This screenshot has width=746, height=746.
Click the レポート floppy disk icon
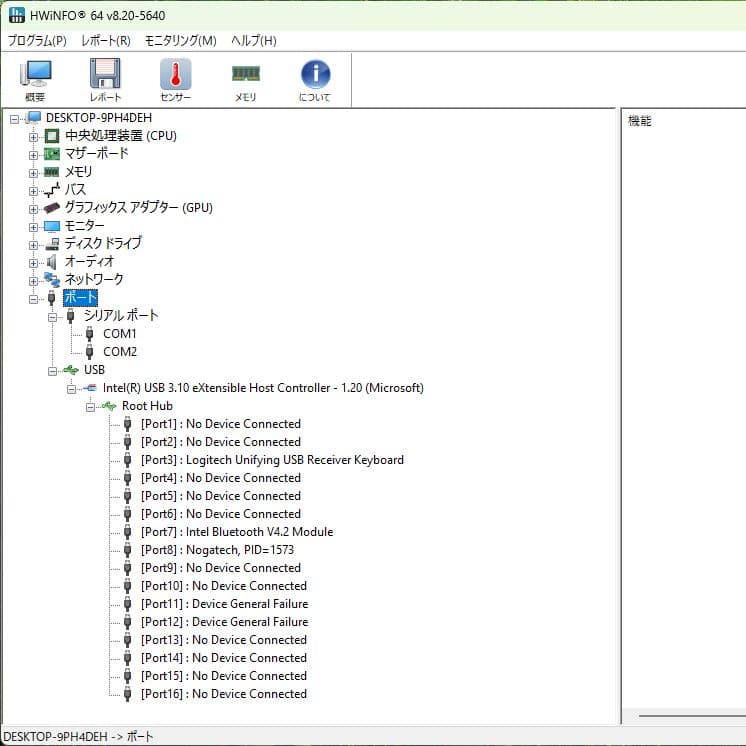[105, 79]
